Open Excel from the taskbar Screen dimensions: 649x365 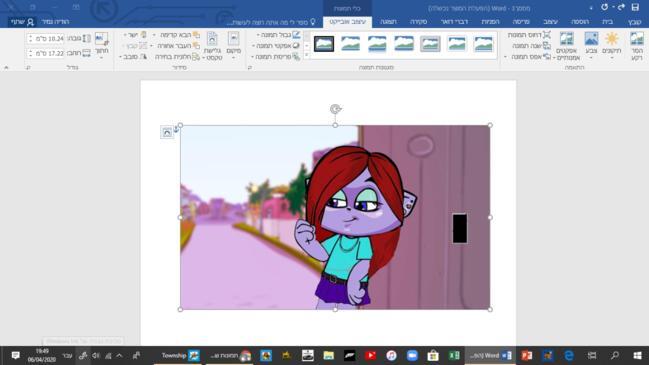click(x=454, y=355)
